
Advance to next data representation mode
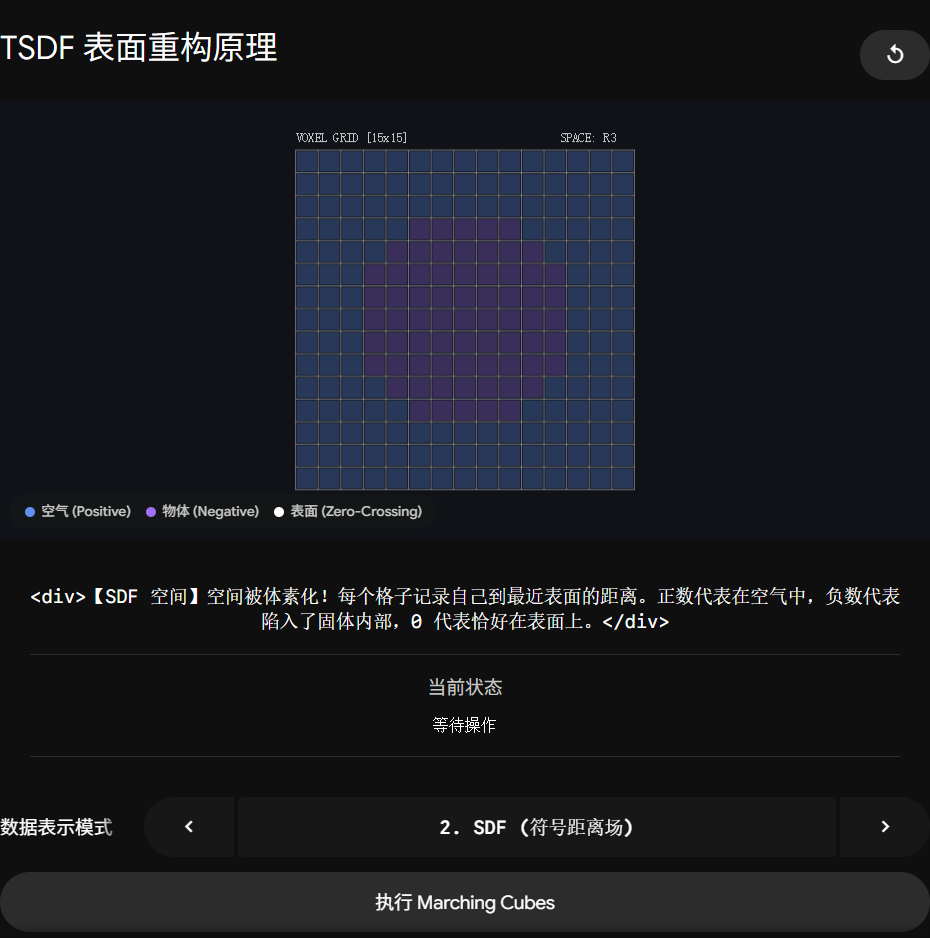click(885, 827)
